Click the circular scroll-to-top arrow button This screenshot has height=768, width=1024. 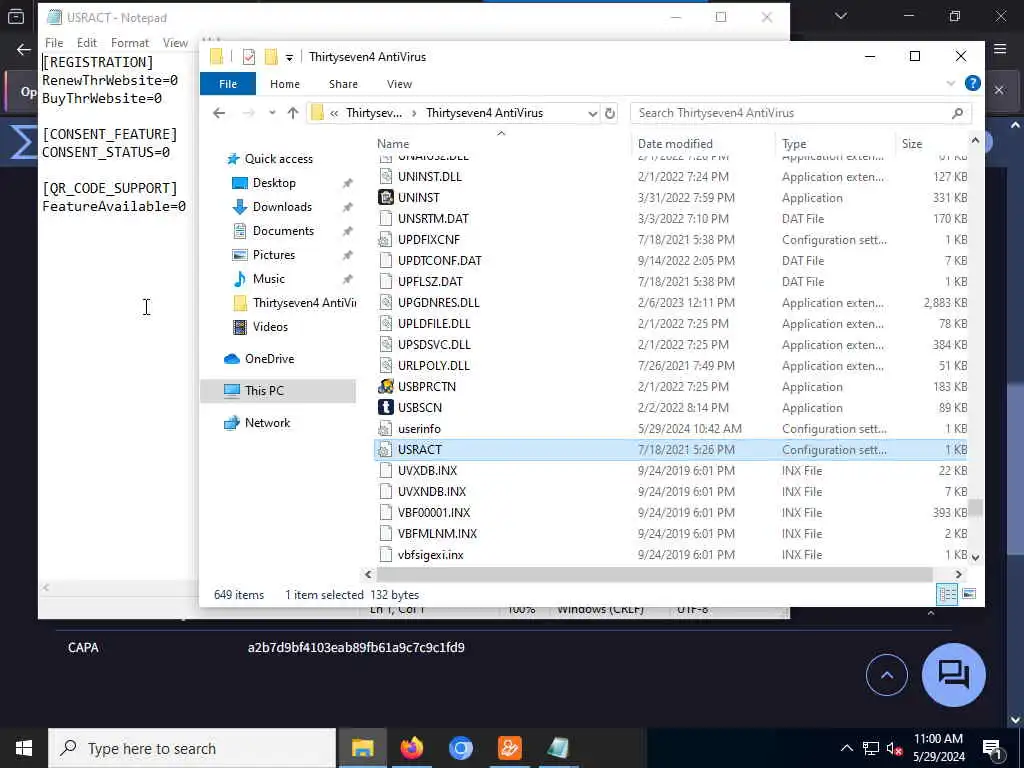(887, 675)
